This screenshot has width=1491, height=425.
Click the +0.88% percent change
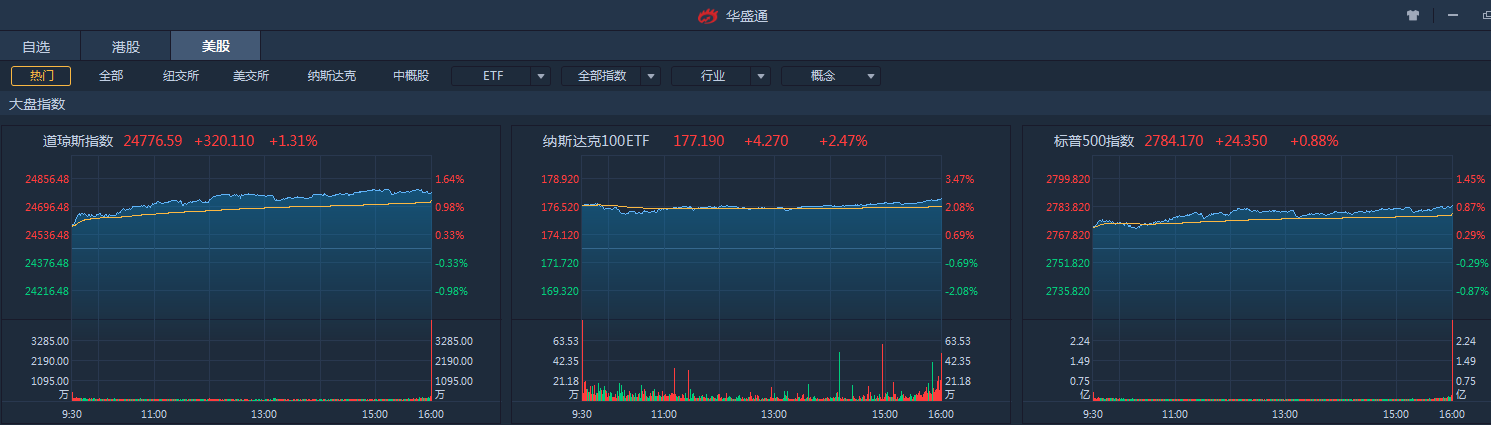1314,141
